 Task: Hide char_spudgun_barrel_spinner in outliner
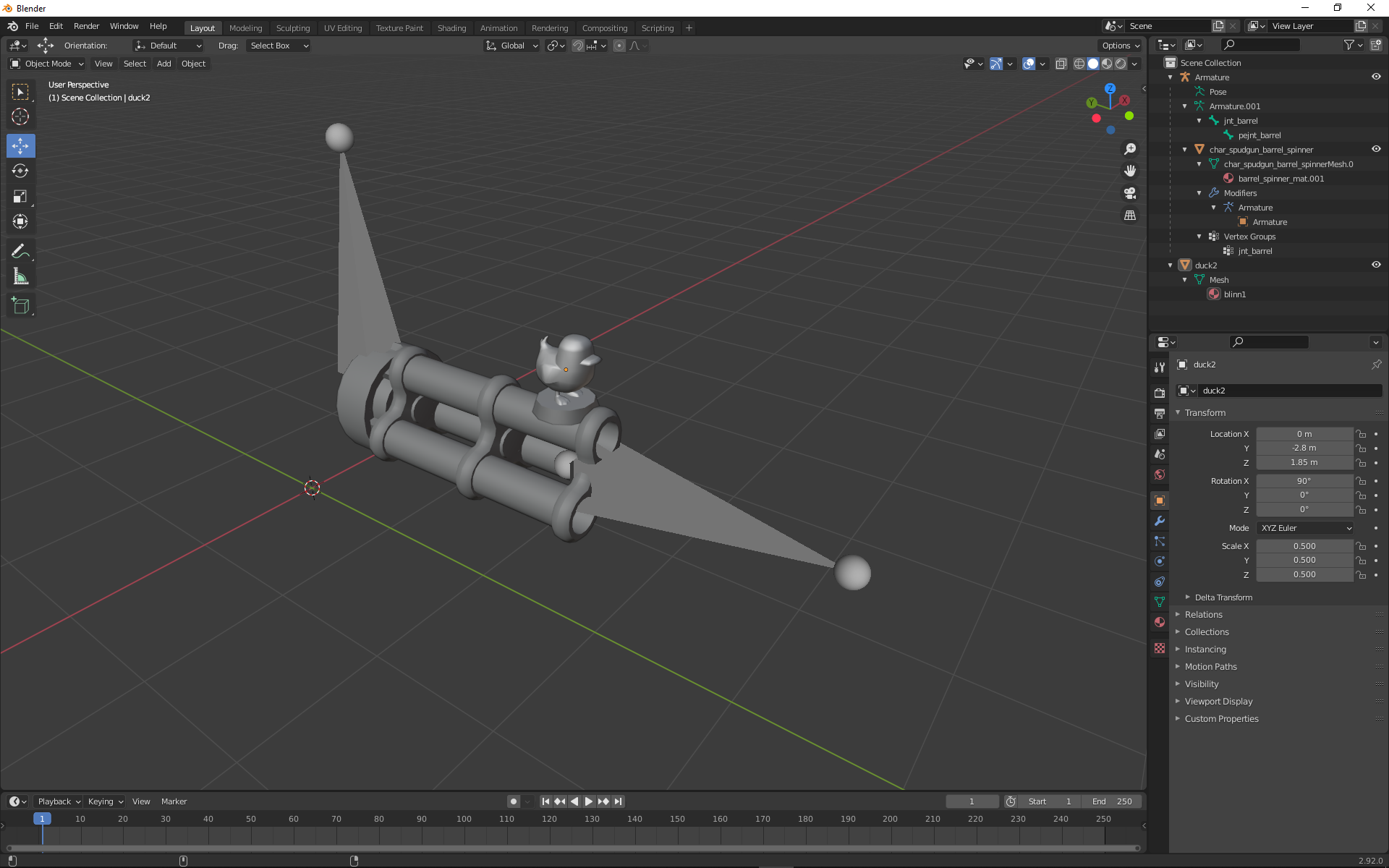(x=1376, y=149)
